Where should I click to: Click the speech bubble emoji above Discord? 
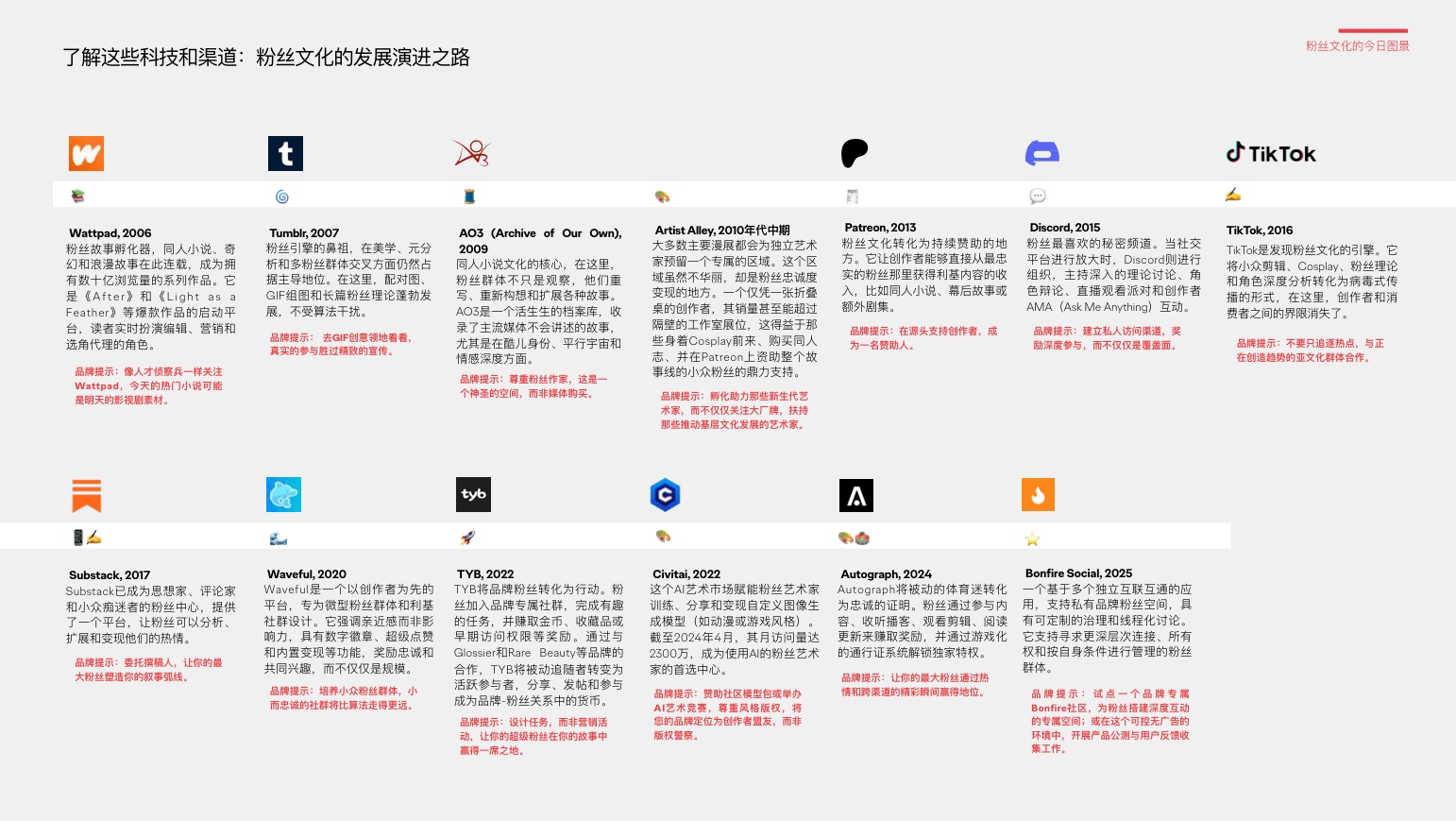click(x=1038, y=197)
